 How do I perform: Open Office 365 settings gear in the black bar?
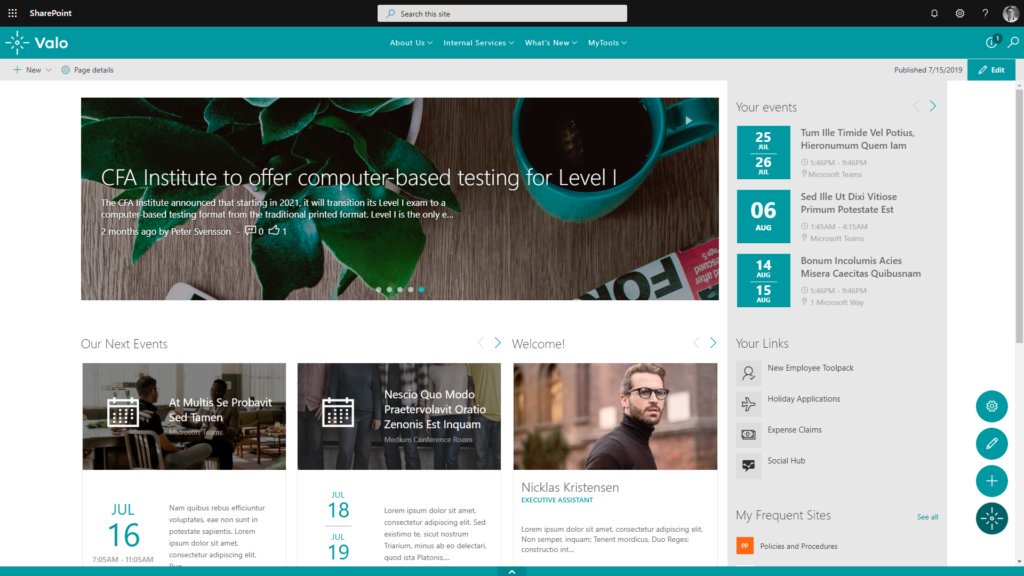[959, 13]
